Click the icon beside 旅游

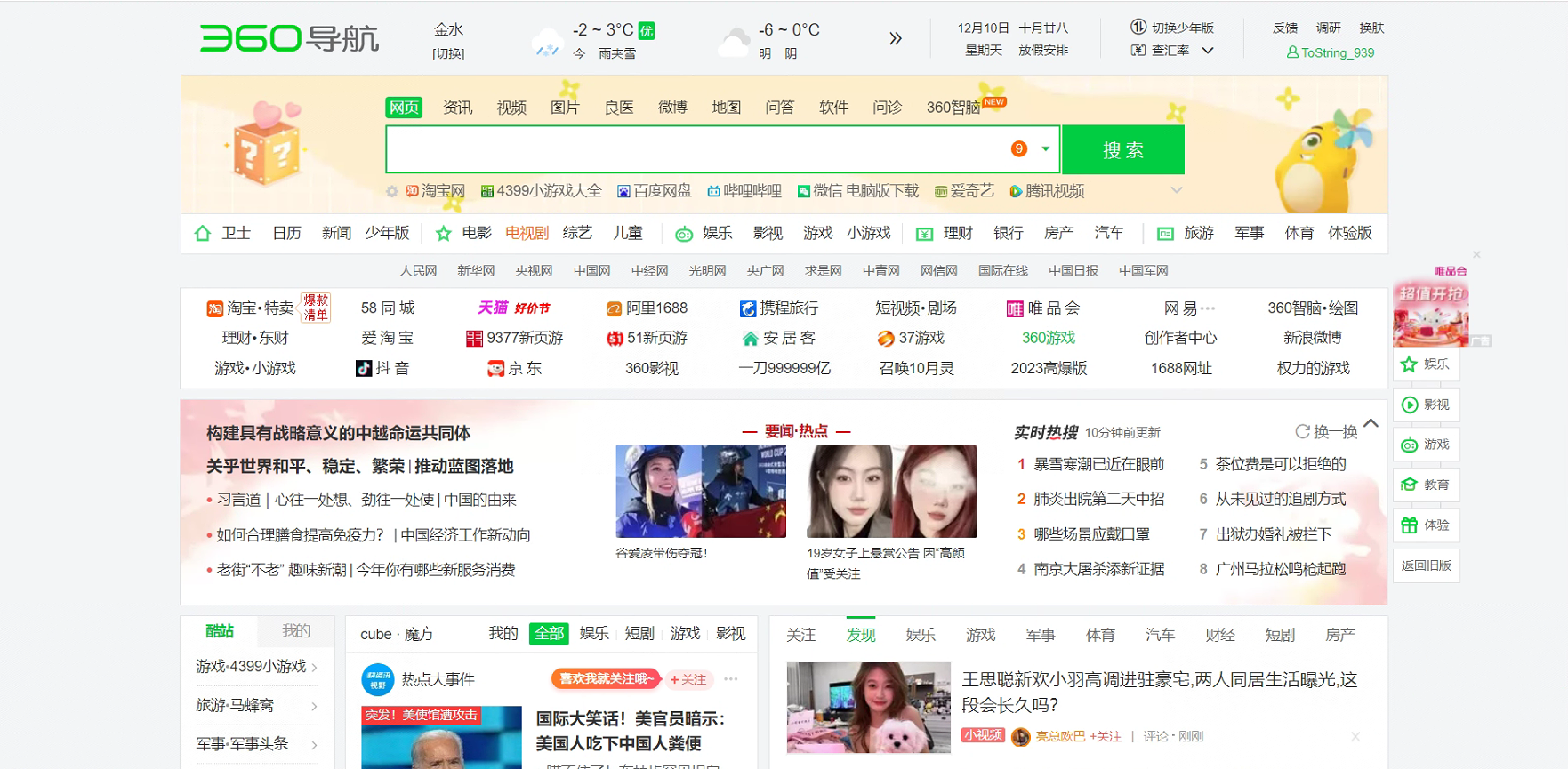click(1165, 234)
